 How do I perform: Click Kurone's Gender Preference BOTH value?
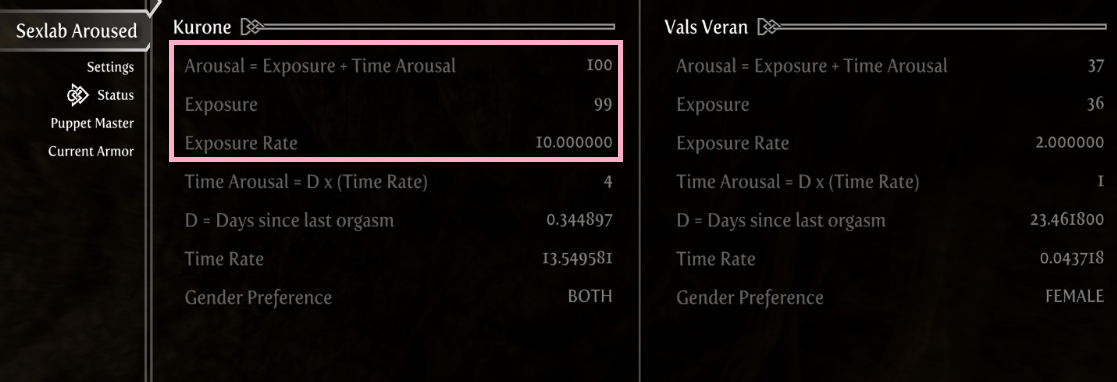(x=590, y=296)
